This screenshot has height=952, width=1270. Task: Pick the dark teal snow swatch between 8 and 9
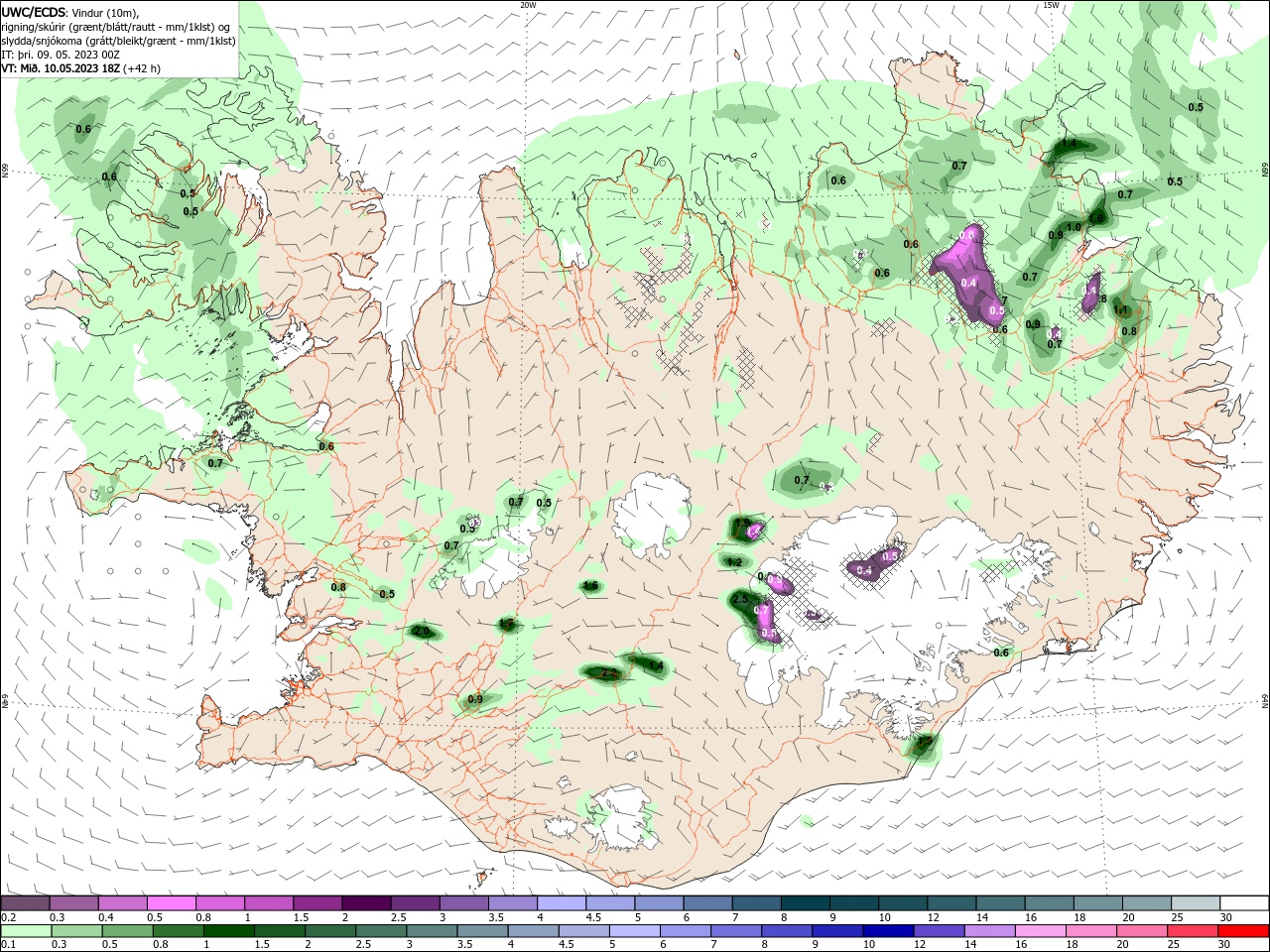(804, 902)
